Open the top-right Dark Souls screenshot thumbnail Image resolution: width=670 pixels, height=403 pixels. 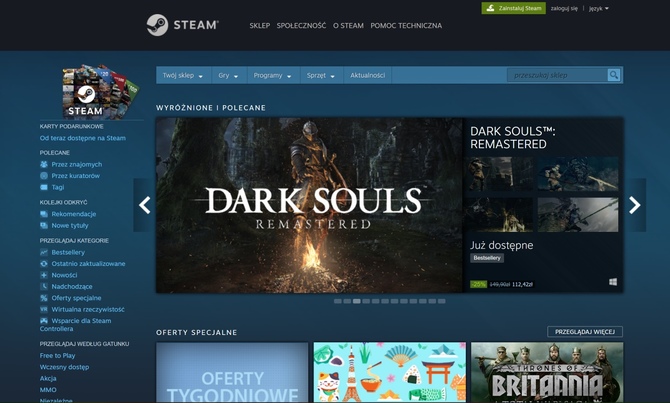click(578, 174)
